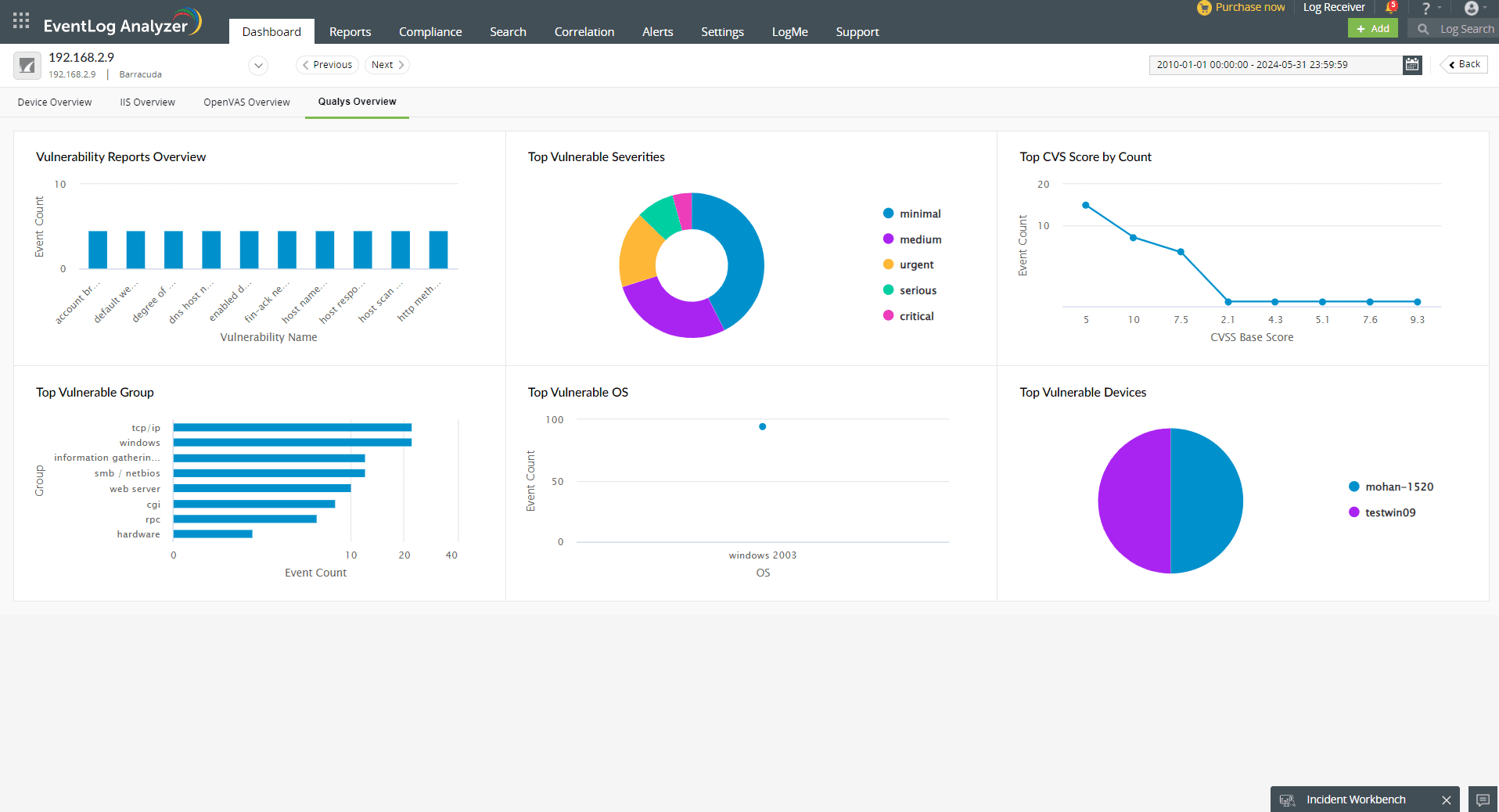Open the Support tab
This screenshot has height=812, width=1499.
857,31
